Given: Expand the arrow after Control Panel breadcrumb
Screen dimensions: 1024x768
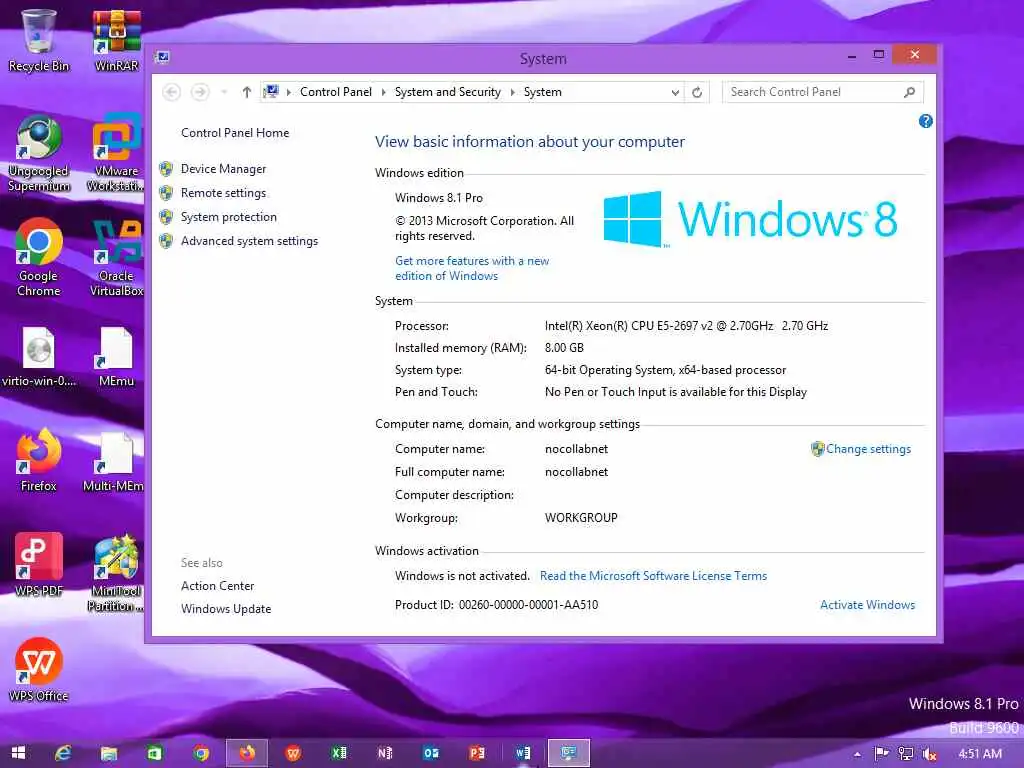Looking at the screenshot, I should (x=383, y=92).
